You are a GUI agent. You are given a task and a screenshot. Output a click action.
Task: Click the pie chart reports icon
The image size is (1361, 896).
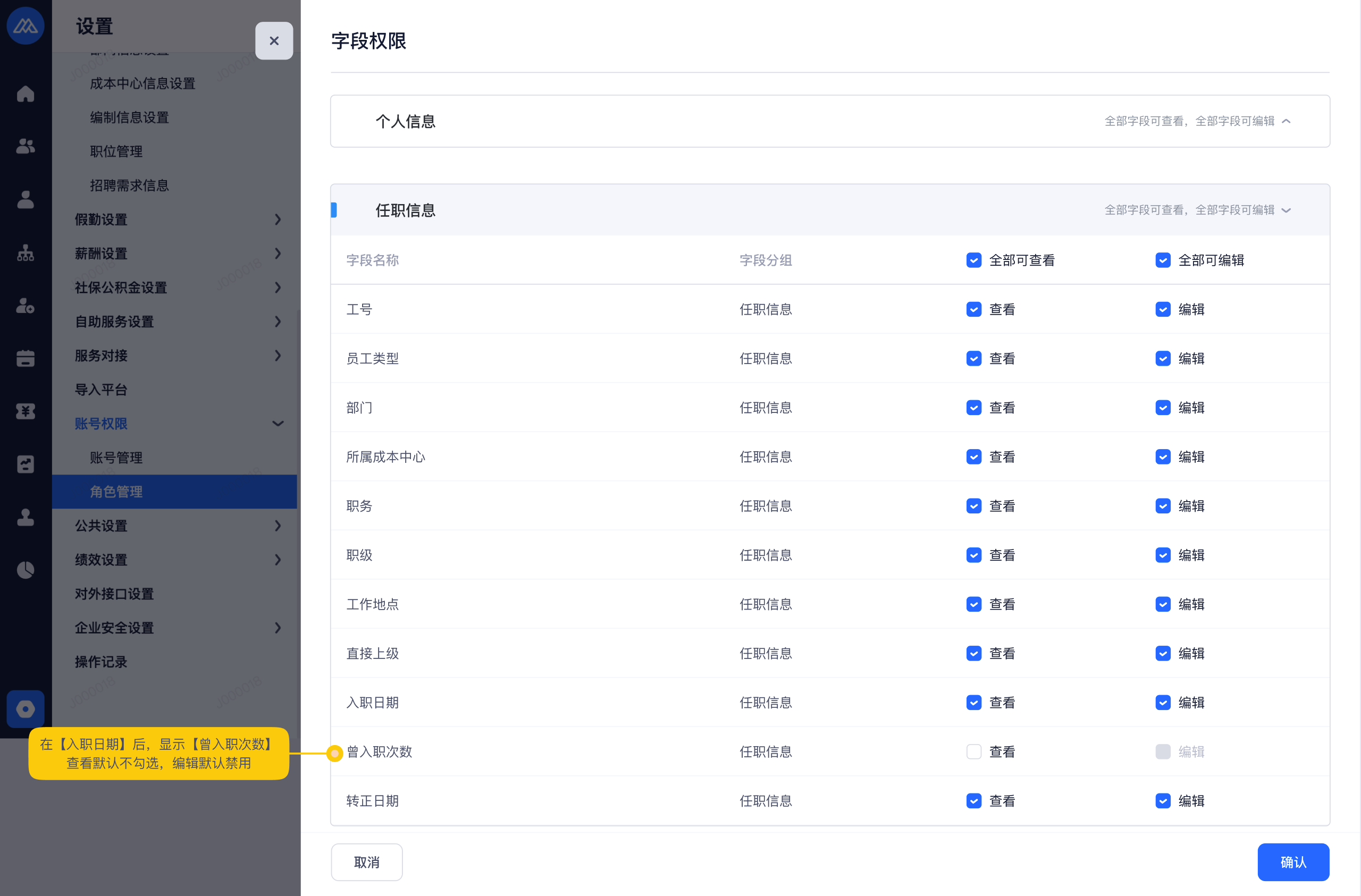[x=25, y=570]
